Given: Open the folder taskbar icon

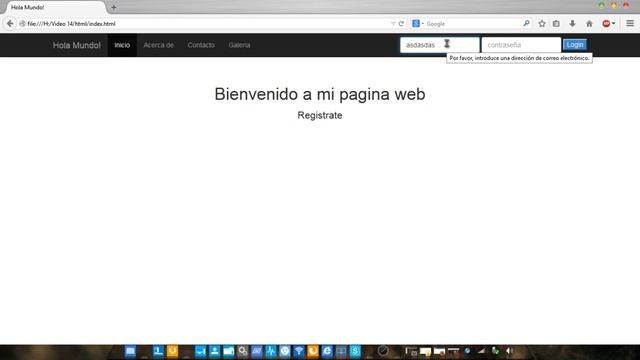Looking at the screenshot, I should pyautogui.click(x=229, y=351).
